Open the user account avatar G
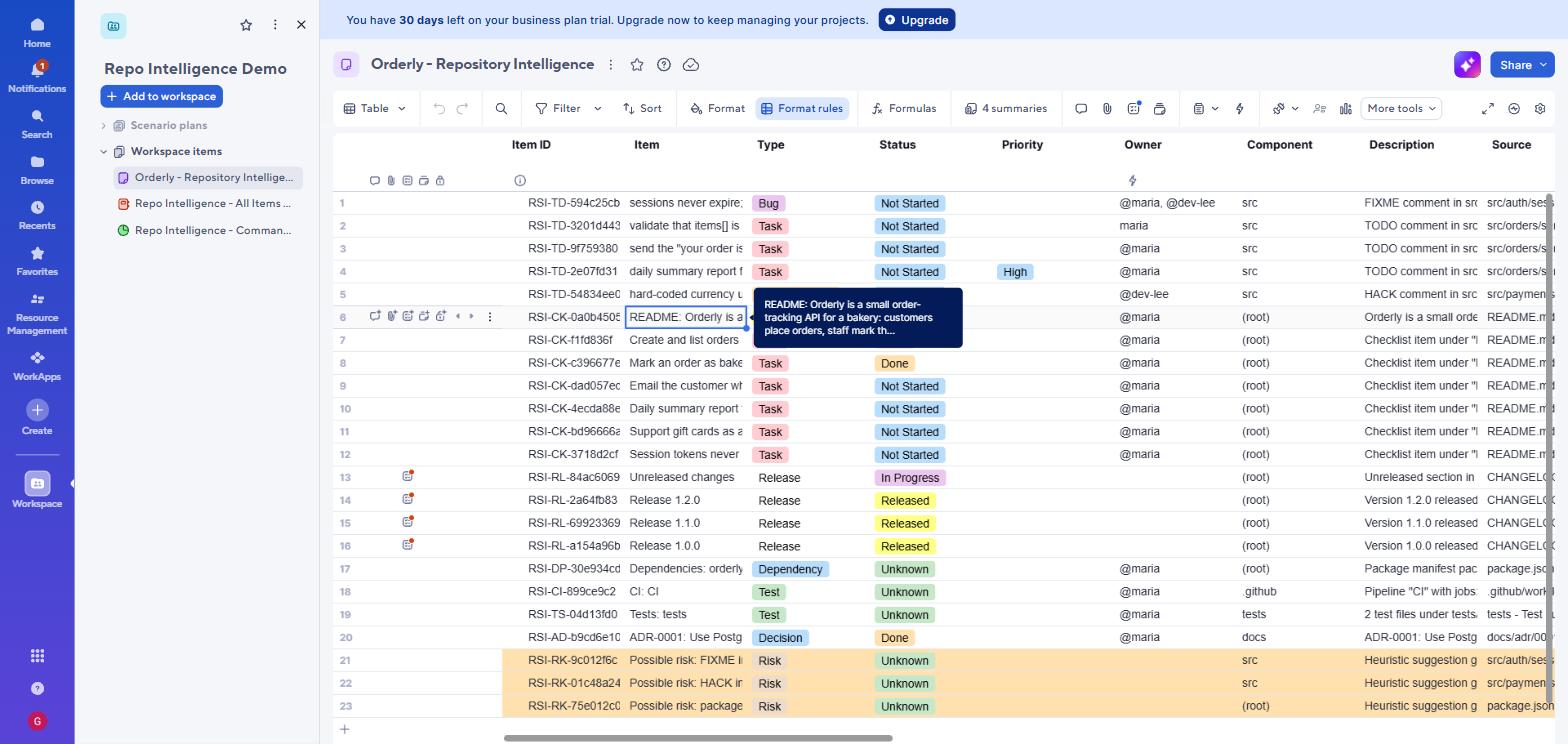 [x=37, y=721]
